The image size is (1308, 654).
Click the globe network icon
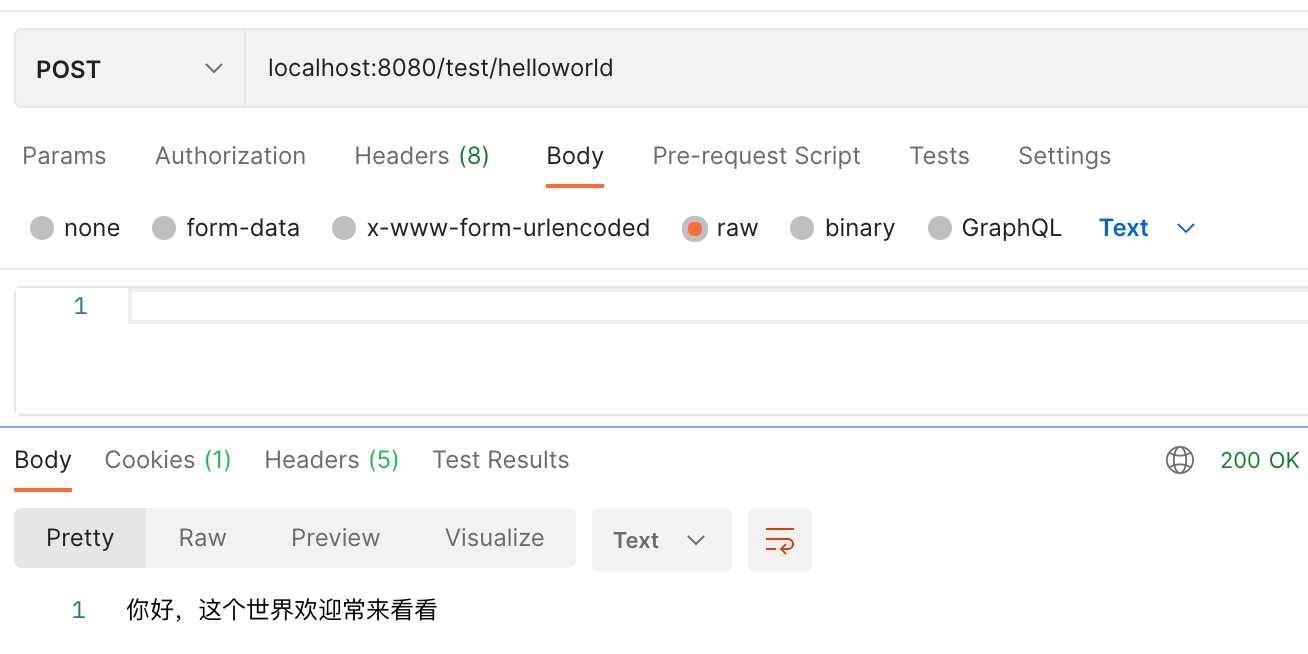(x=1180, y=460)
